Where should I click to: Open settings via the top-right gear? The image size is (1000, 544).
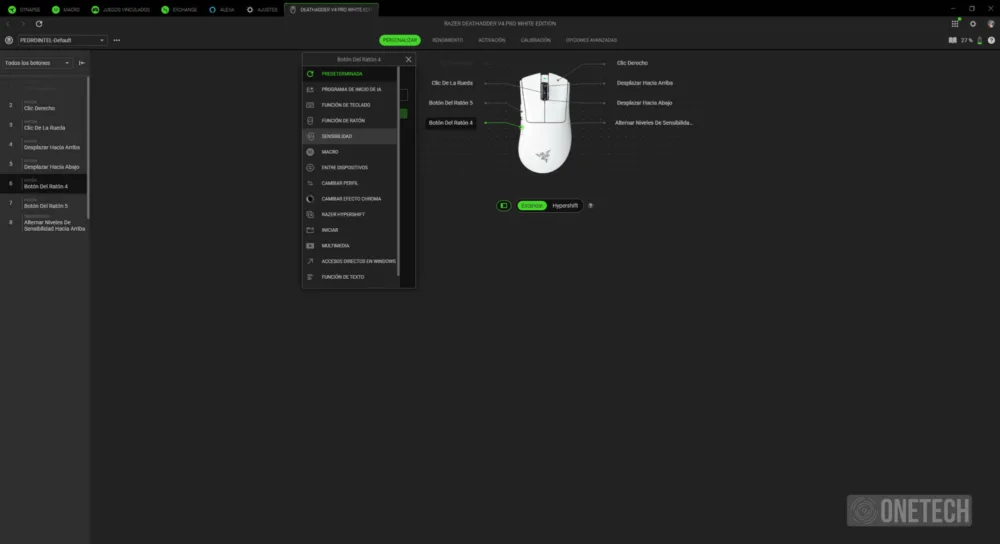[x=973, y=24]
